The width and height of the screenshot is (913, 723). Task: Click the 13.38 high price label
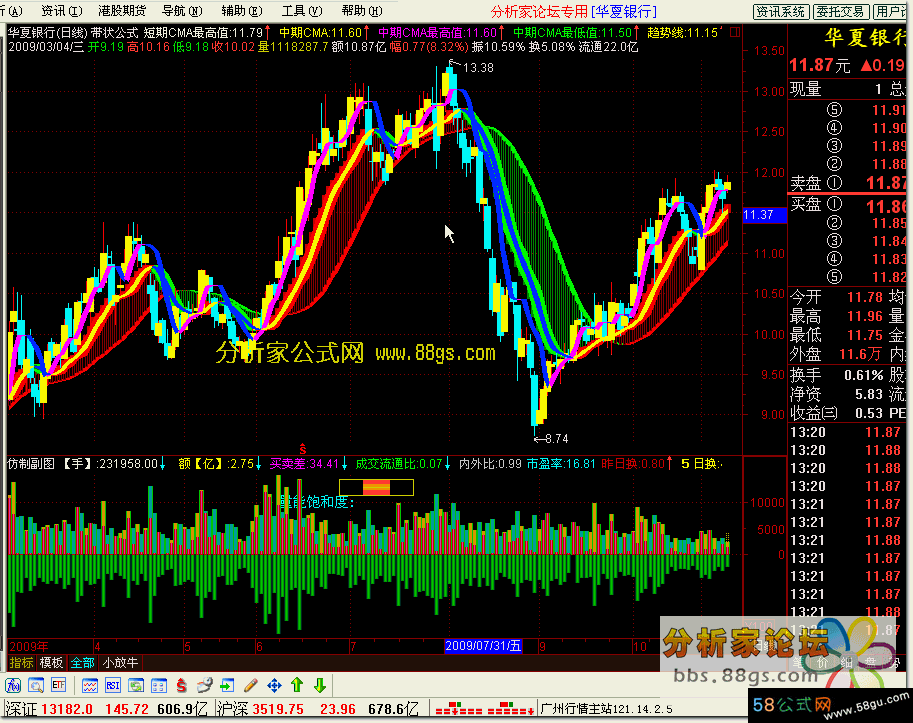pyautogui.click(x=478, y=68)
